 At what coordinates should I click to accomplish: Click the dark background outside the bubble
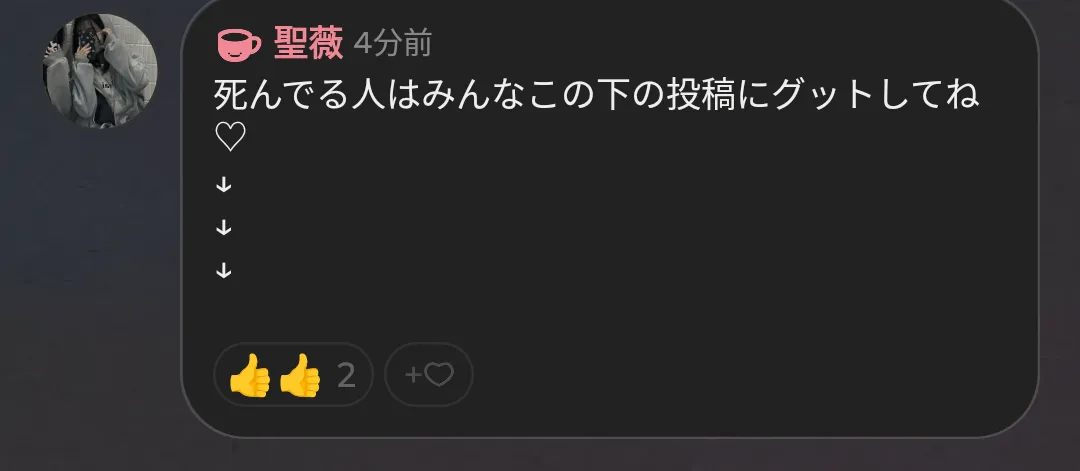pos(90,289)
